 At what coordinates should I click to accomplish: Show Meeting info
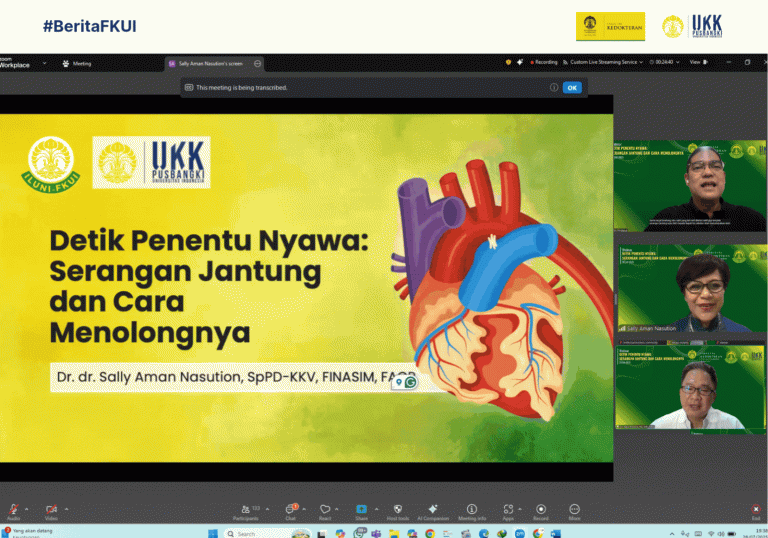[471, 510]
